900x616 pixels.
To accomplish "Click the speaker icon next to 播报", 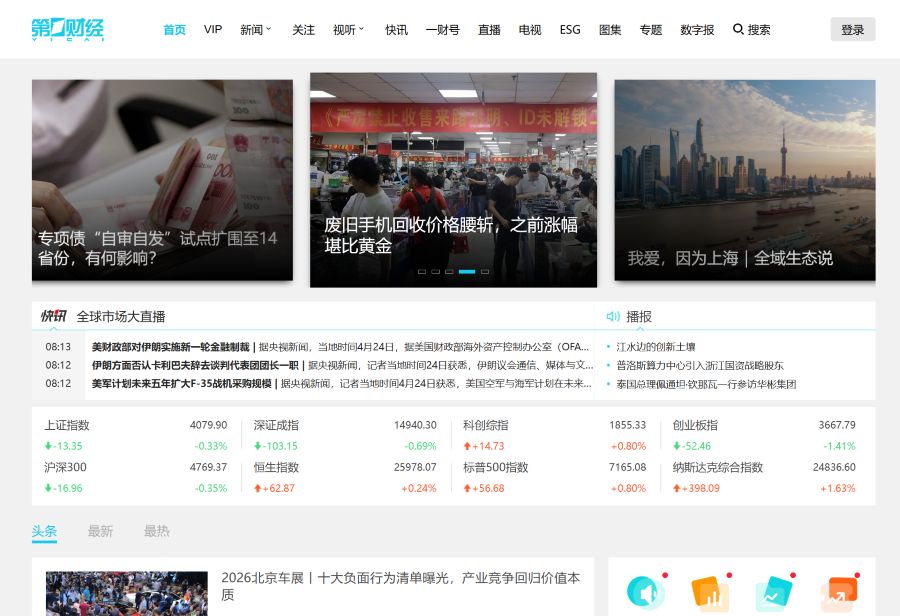I will pyautogui.click(x=613, y=316).
